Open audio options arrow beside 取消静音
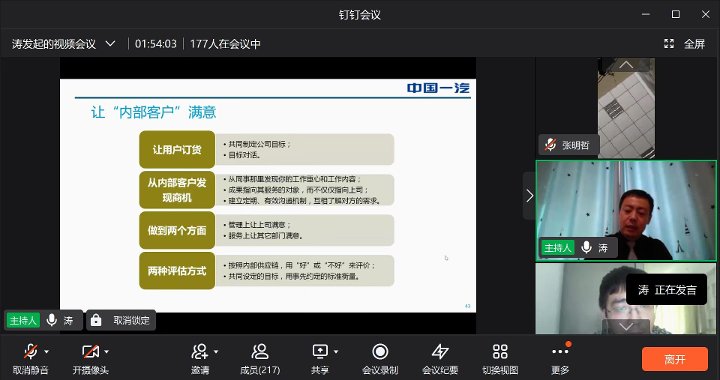This screenshot has width=720, height=380. tap(46, 352)
